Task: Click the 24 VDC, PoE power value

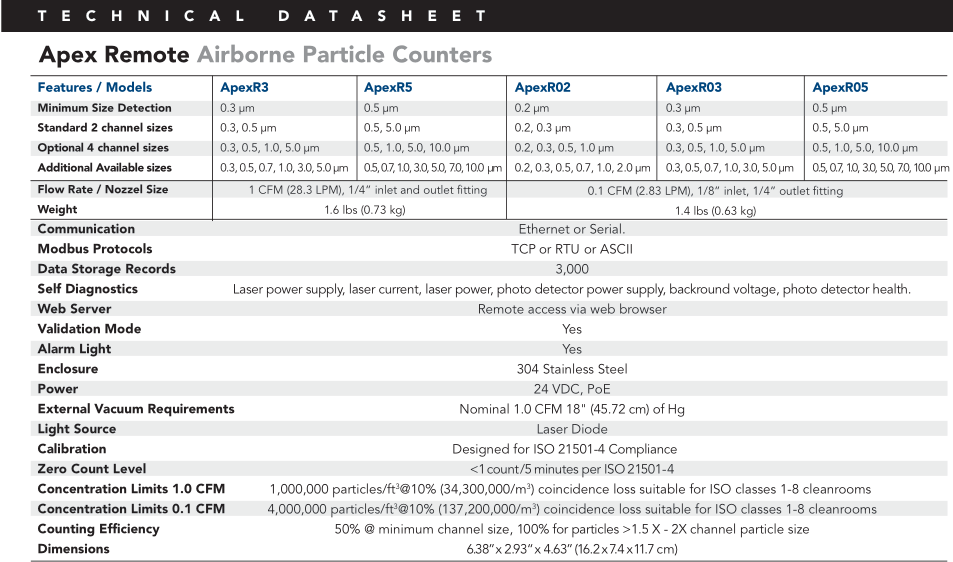Action: coord(572,389)
